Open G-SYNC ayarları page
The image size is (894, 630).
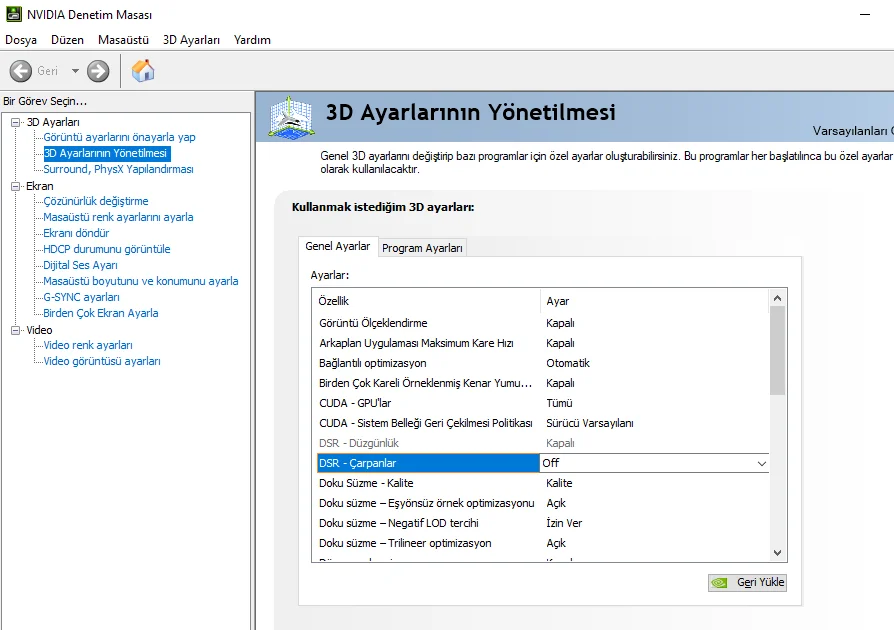point(82,297)
